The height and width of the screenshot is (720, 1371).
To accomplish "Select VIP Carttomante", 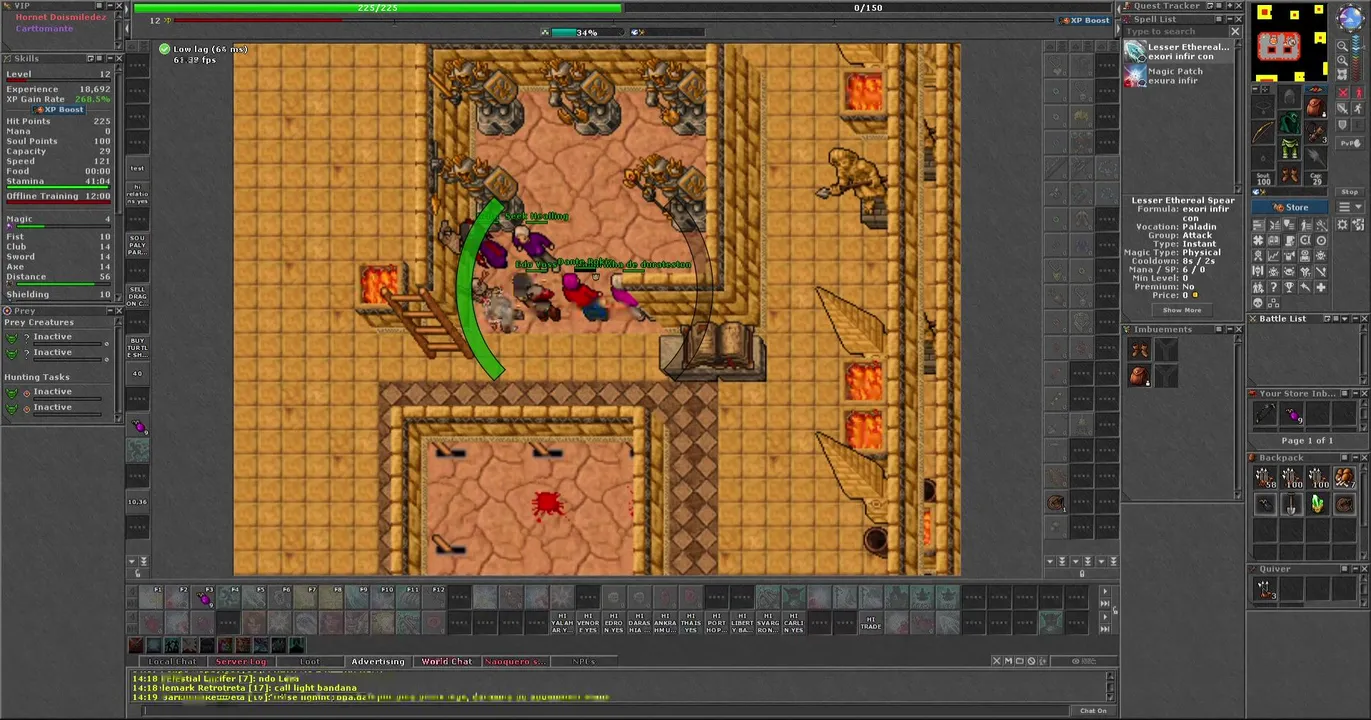I will coord(44,28).
